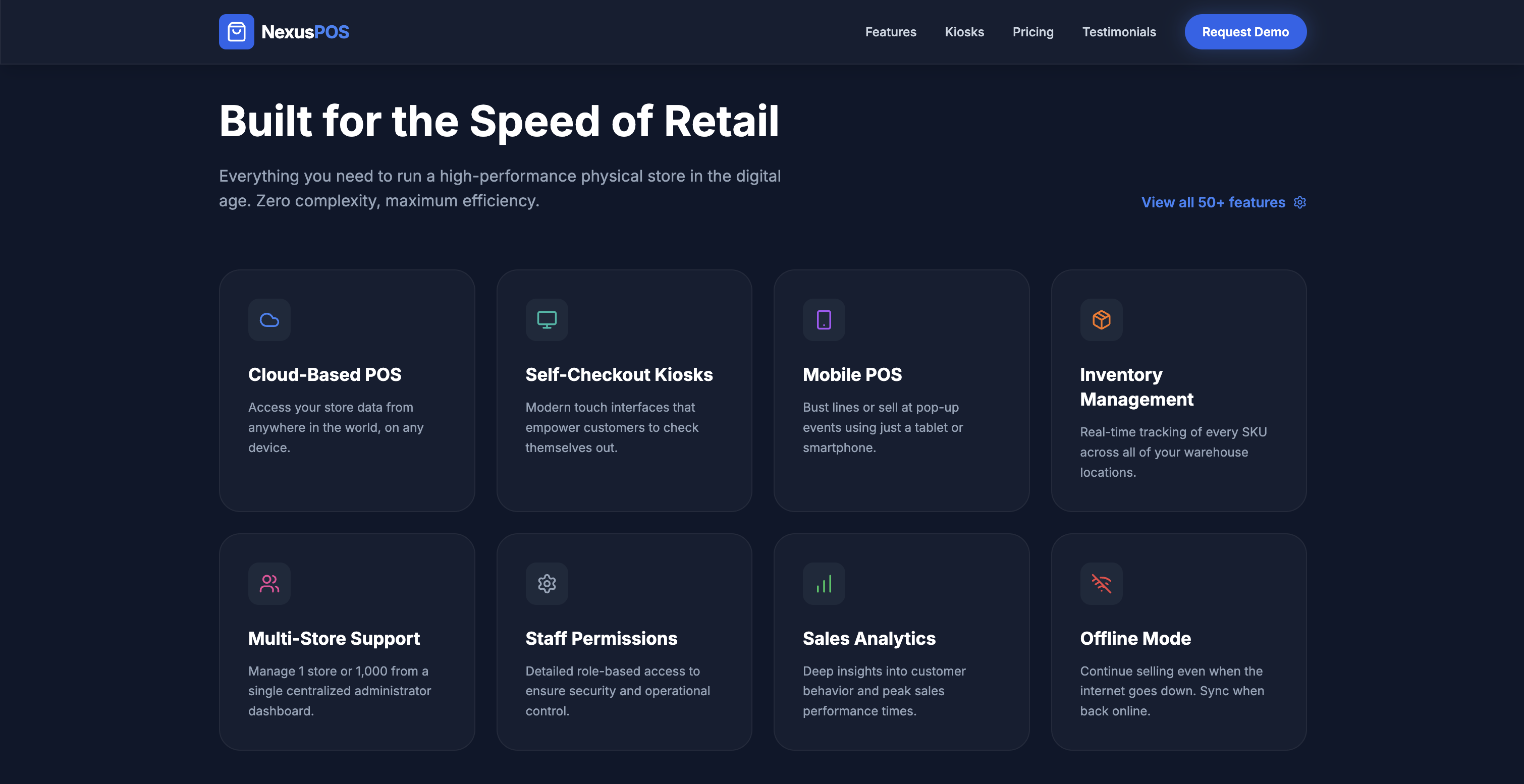Open the Pricing page
This screenshot has width=1524, height=784.
1033,31
